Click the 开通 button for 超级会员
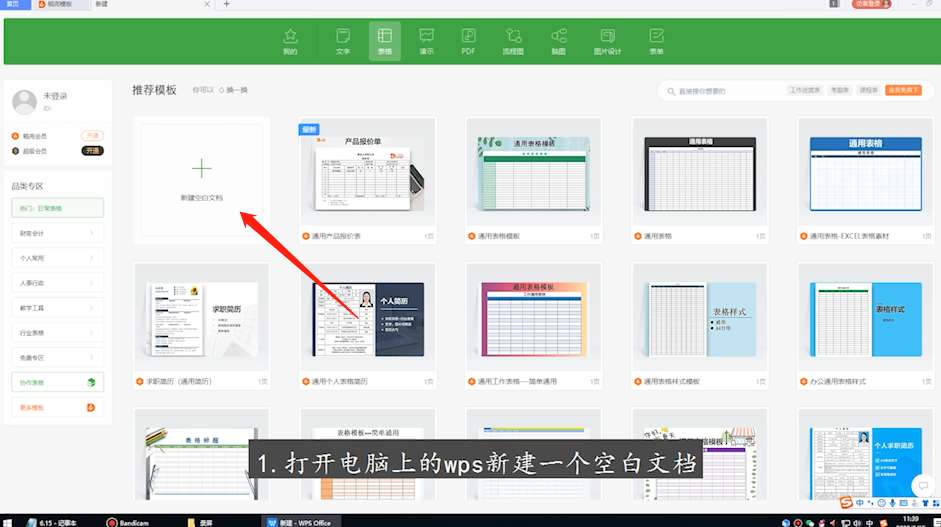Viewport: 941px width, 527px height. pyautogui.click(x=92, y=151)
